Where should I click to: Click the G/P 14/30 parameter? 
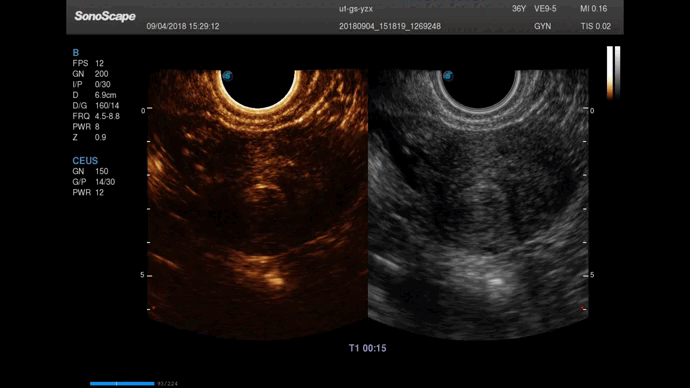pyautogui.click(x=94, y=182)
